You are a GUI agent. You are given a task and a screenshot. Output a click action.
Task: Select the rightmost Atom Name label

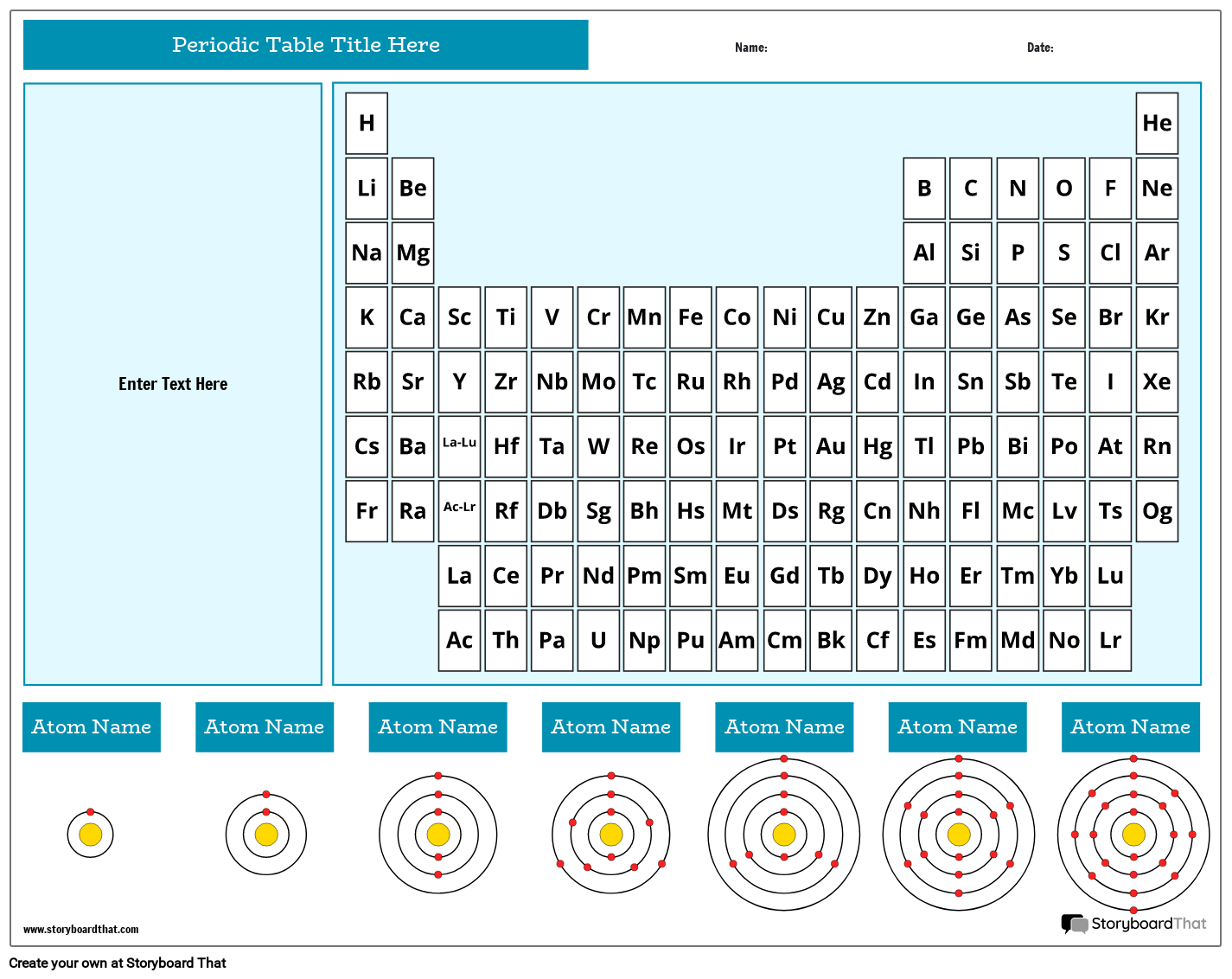[1130, 727]
